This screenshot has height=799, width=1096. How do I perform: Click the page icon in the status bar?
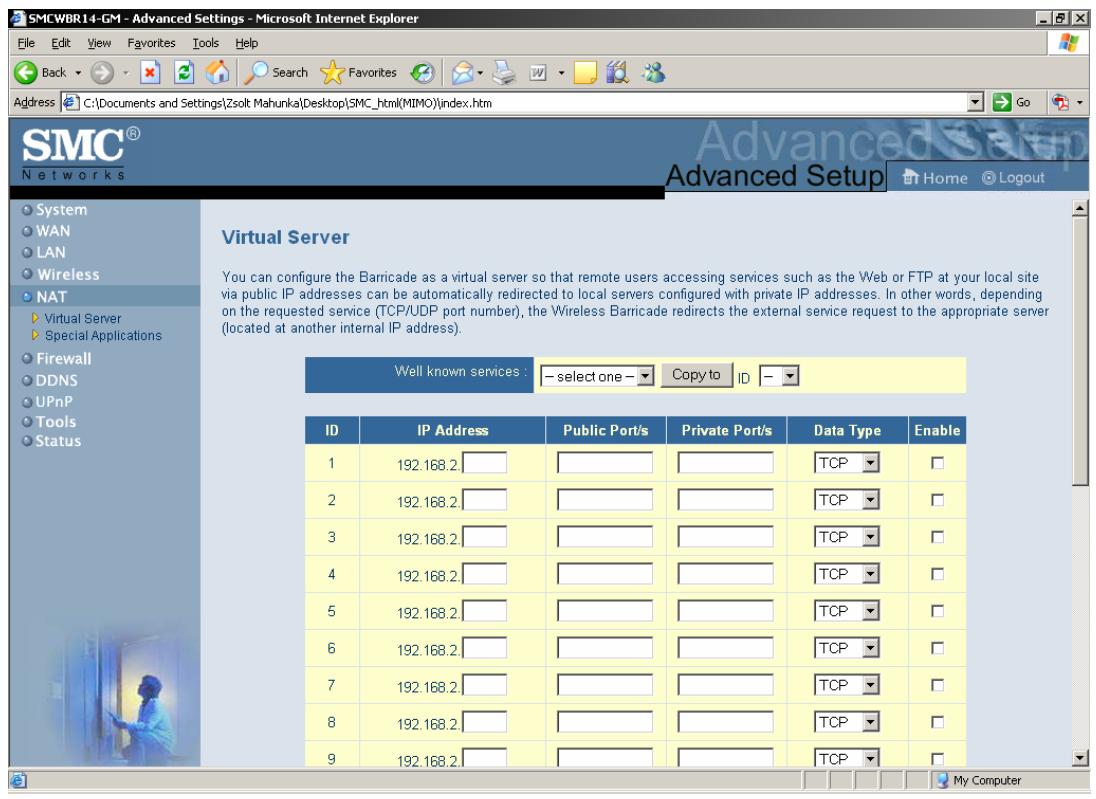pyautogui.click(x=19, y=780)
